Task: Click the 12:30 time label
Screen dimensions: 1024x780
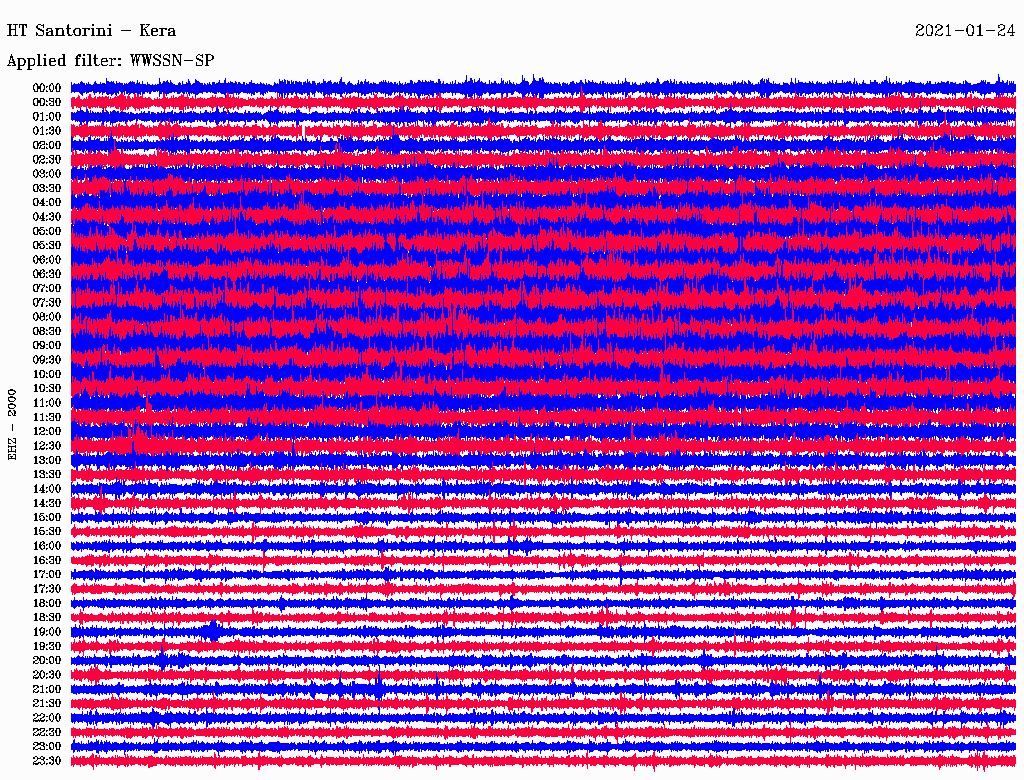Action: [47, 446]
